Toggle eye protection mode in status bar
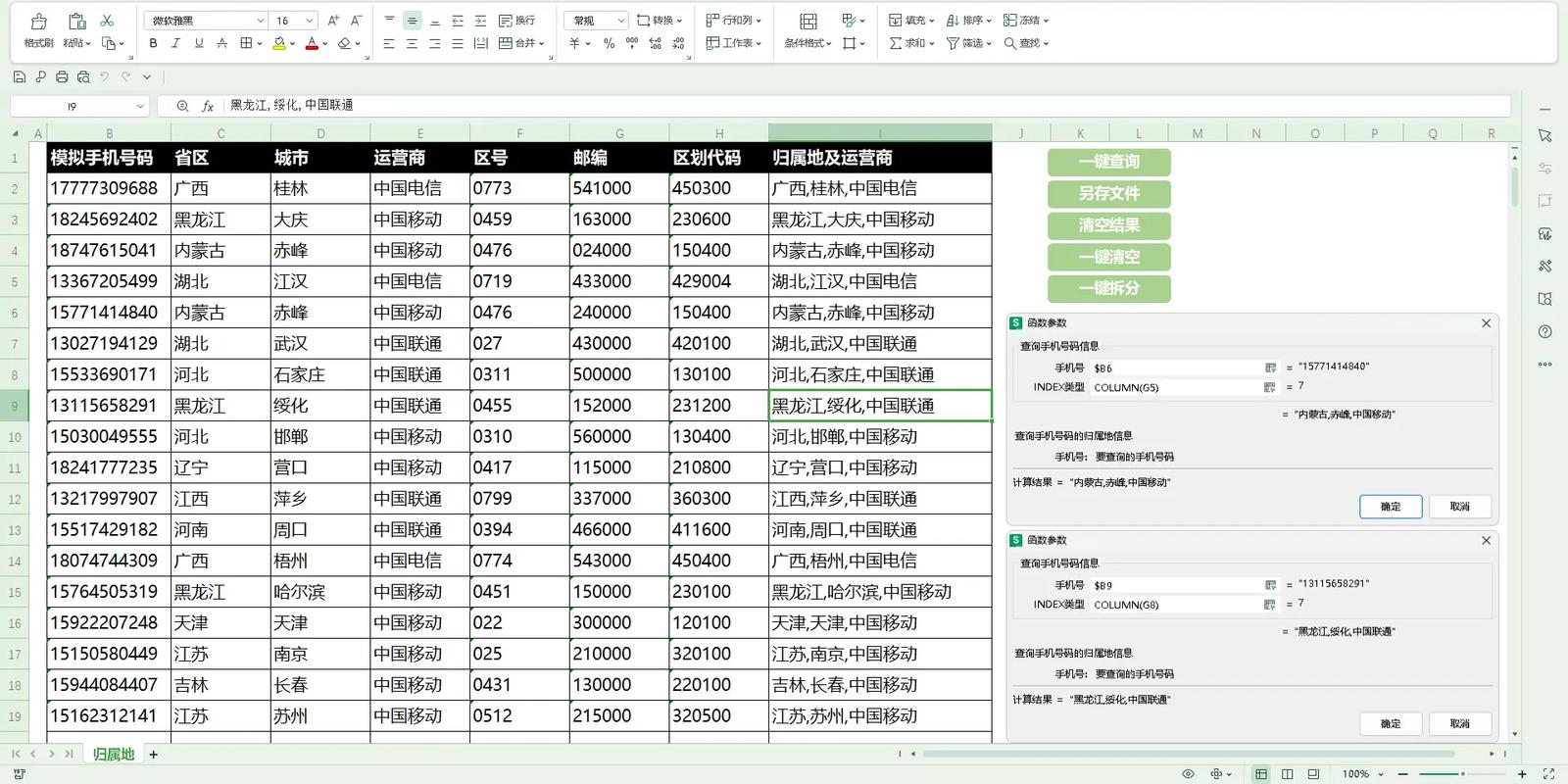Screen dimensions: 1568x784 coord(1188,774)
